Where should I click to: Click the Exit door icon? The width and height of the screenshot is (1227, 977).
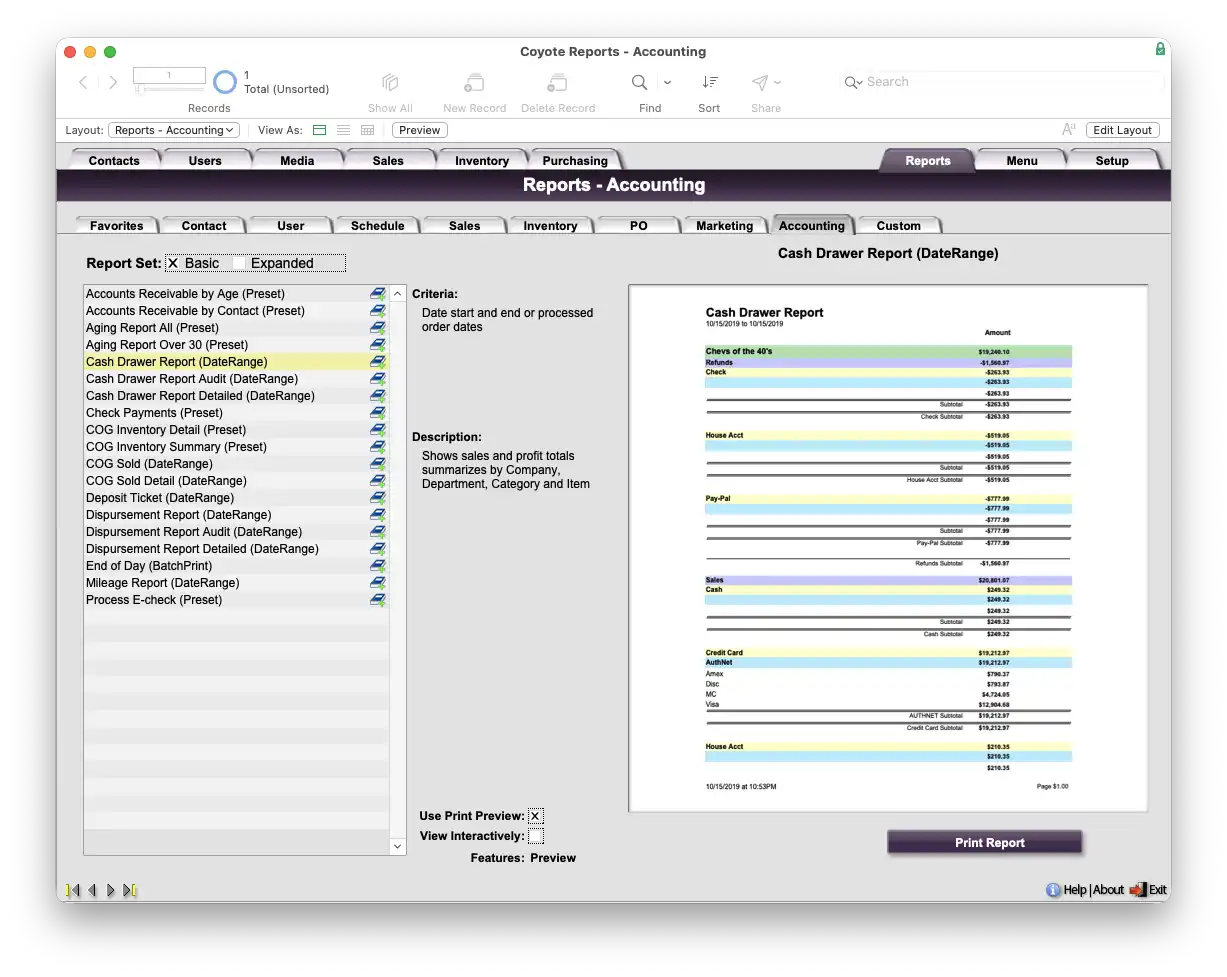tap(1138, 890)
